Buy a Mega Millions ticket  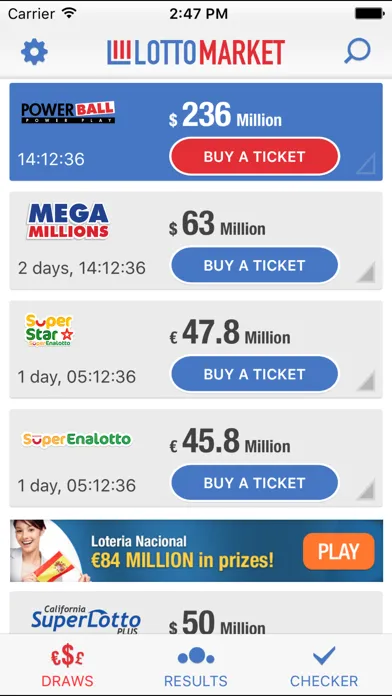click(254, 265)
